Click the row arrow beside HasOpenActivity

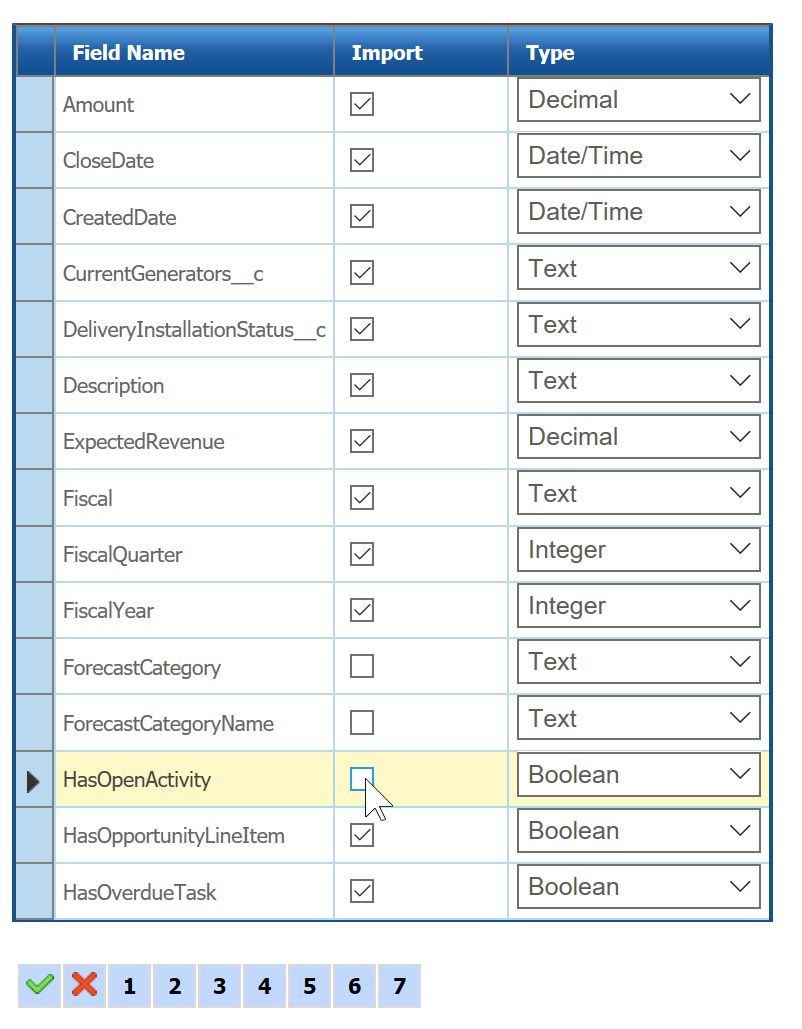(33, 781)
